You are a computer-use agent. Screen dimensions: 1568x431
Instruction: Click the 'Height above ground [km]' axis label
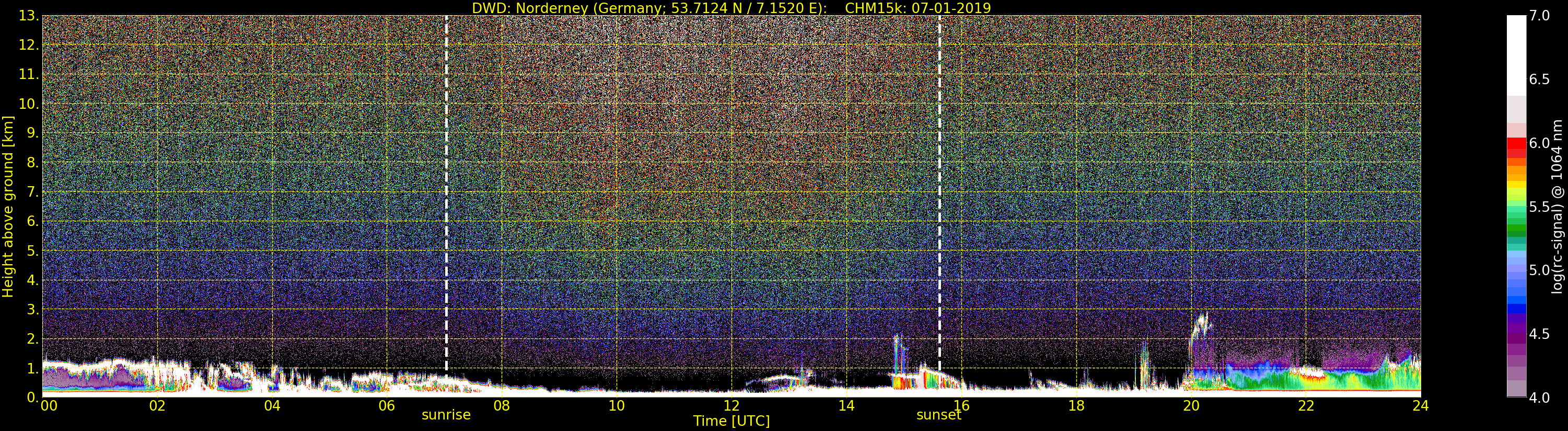point(8,206)
